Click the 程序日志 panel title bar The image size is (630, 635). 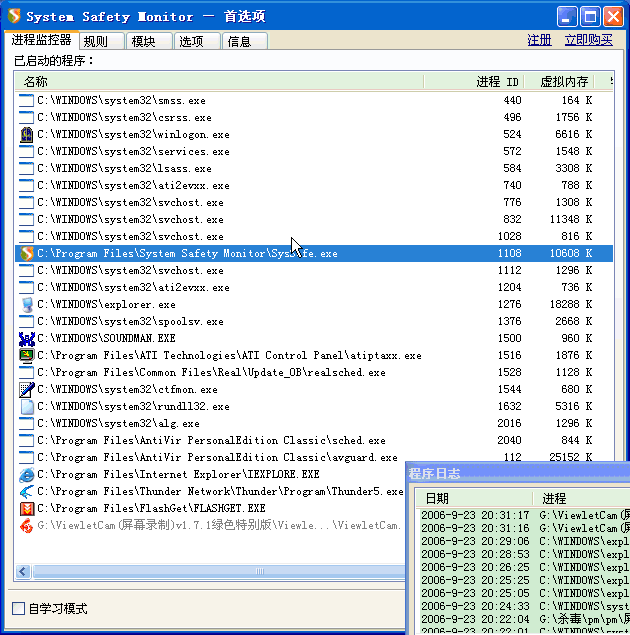pos(518,473)
